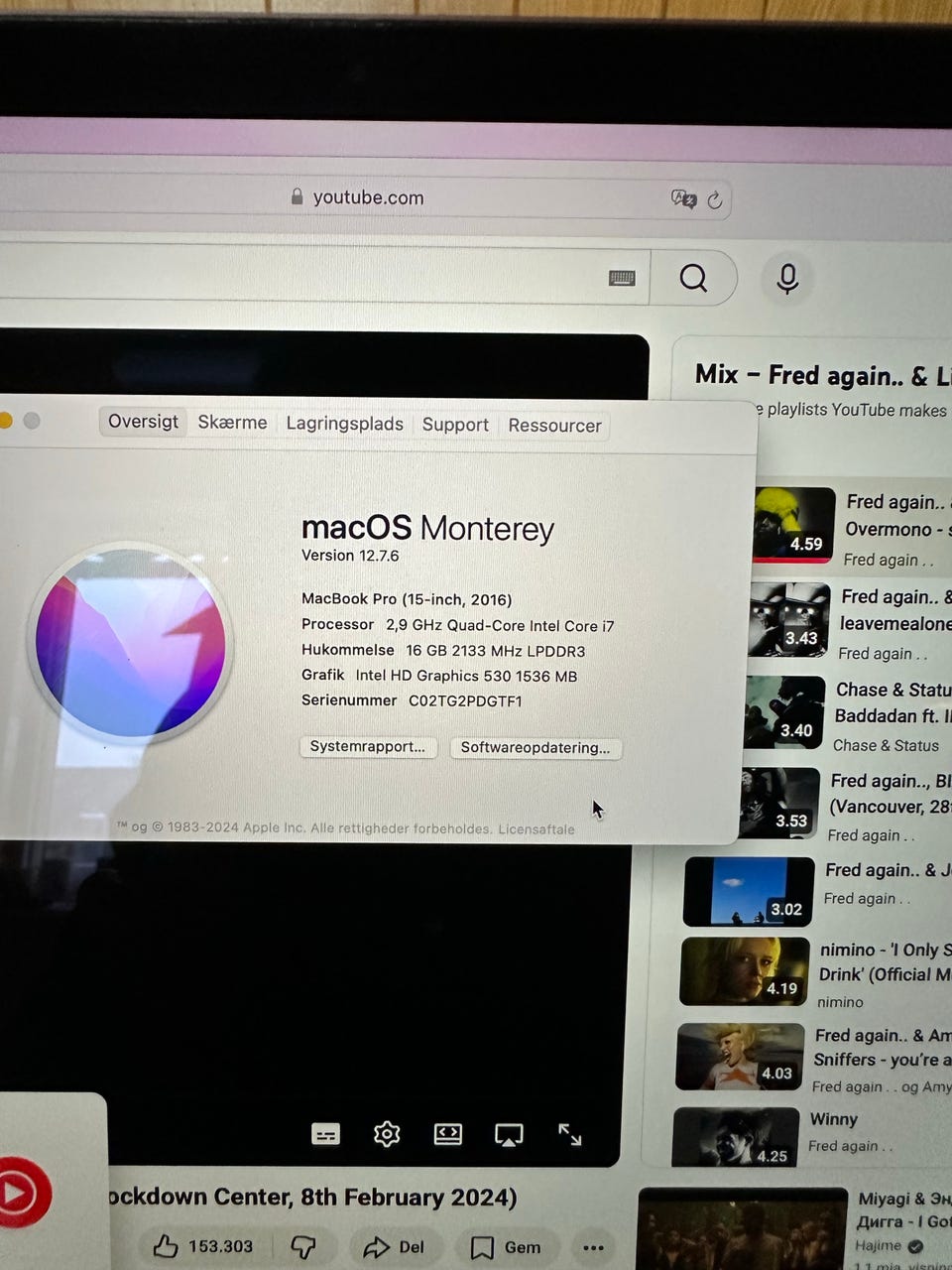The image size is (952, 1270).
Task: Click the AirPlay icon in player
Action: 509,1135
